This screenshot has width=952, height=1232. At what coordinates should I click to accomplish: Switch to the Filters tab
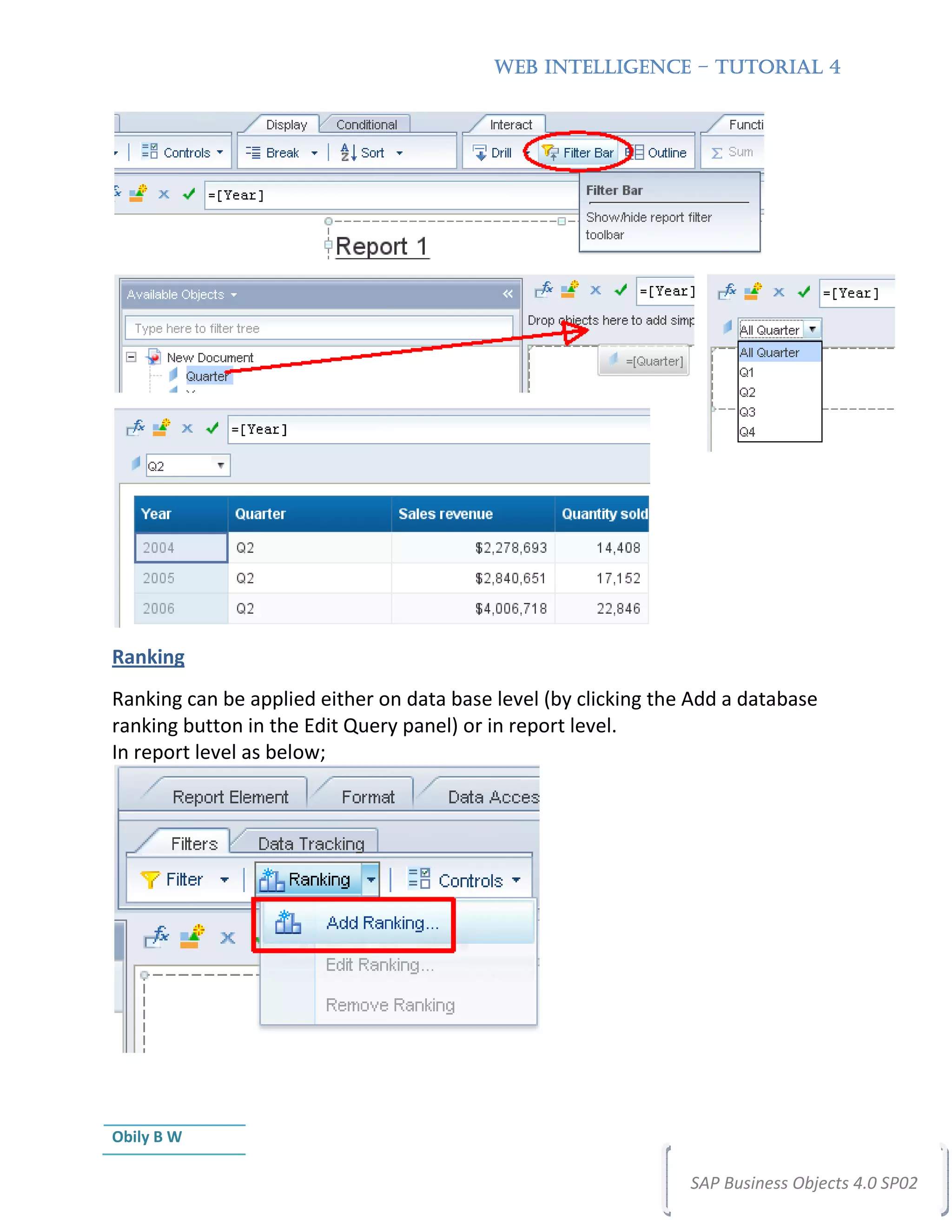coord(194,844)
